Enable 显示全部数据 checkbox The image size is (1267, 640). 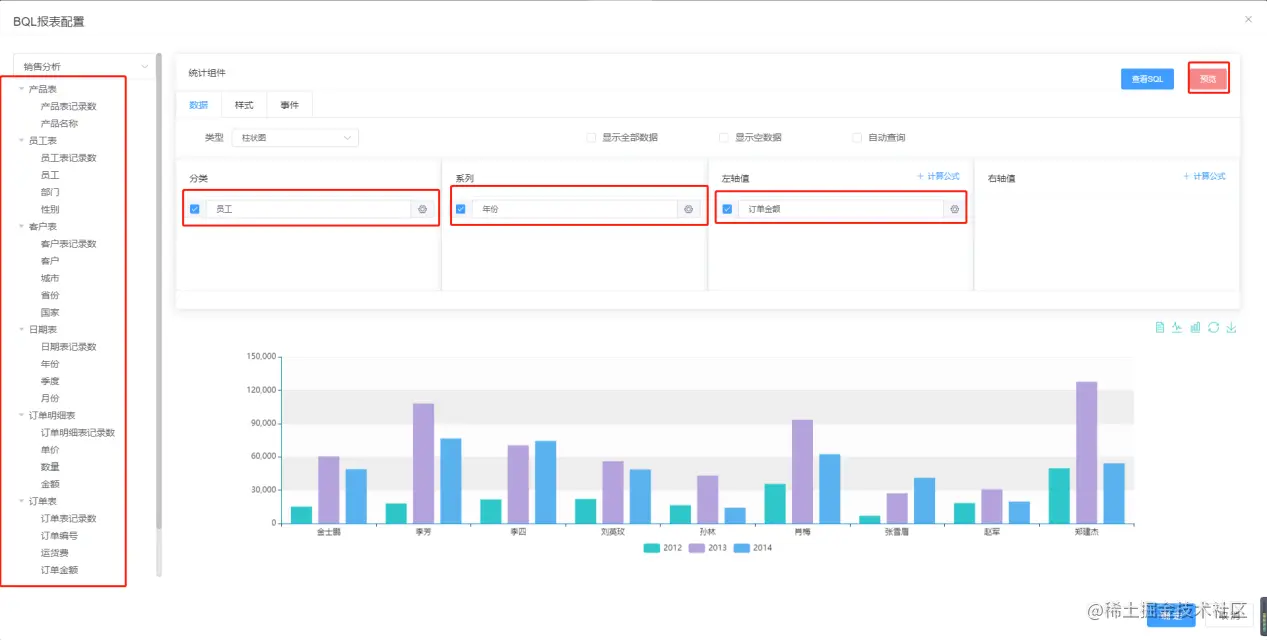[x=591, y=138]
